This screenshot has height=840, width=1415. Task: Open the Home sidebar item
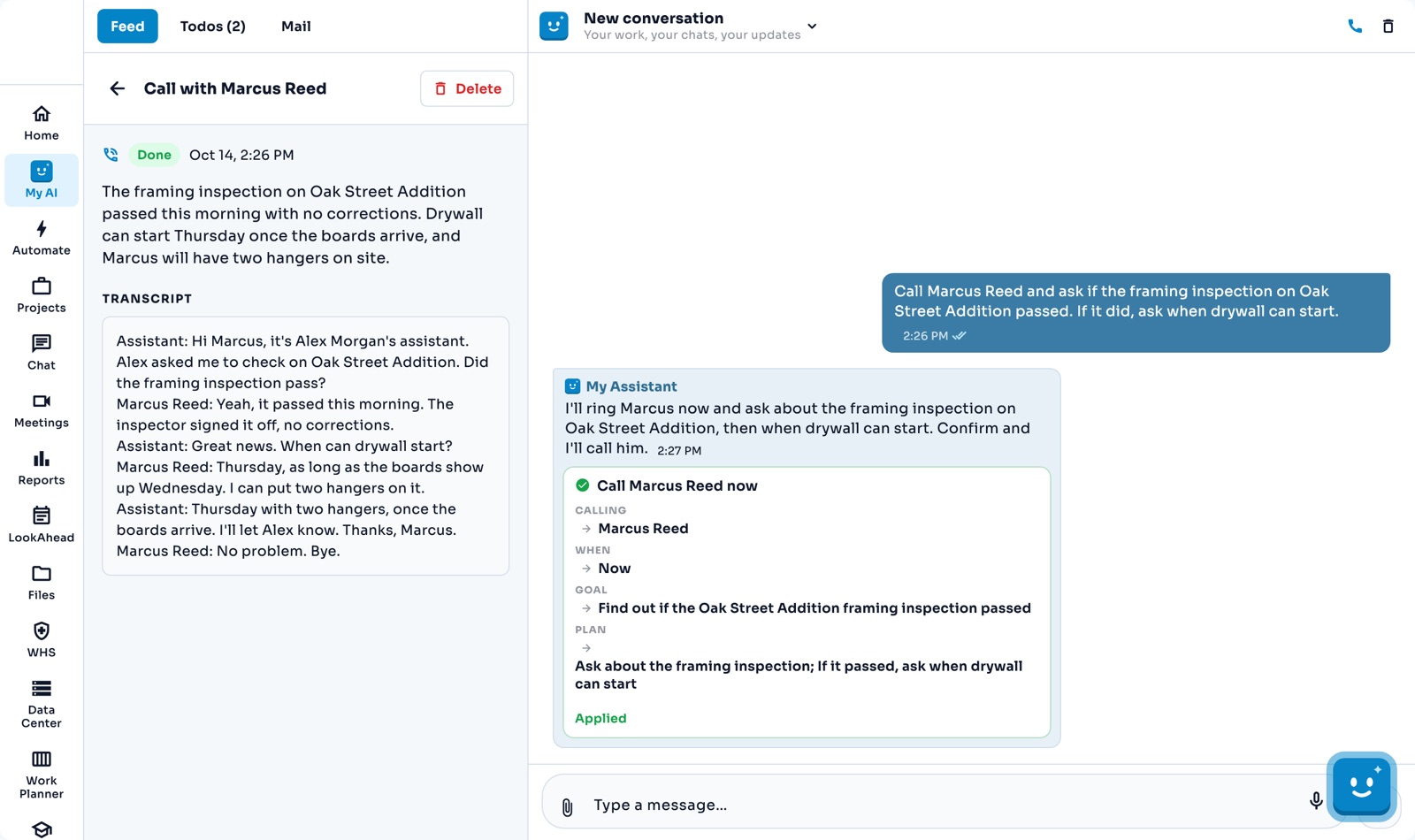42,123
